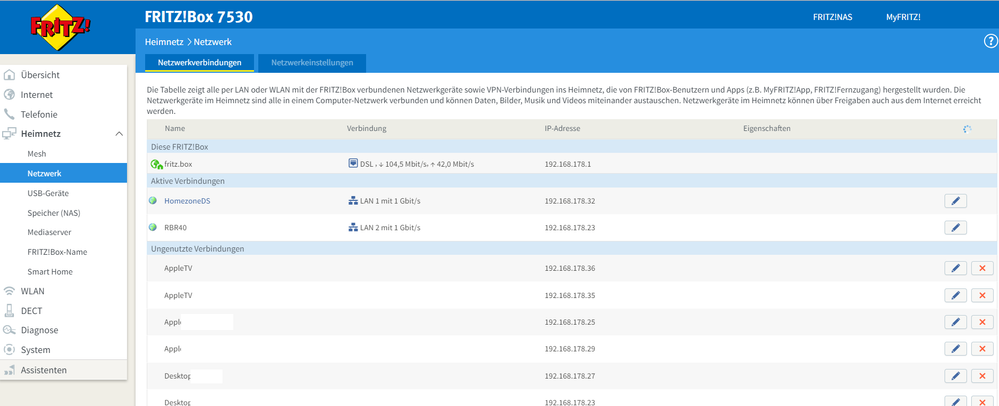Expand the Internet sidebar menu
The width and height of the screenshot is (999, 406).
[37, 94]
